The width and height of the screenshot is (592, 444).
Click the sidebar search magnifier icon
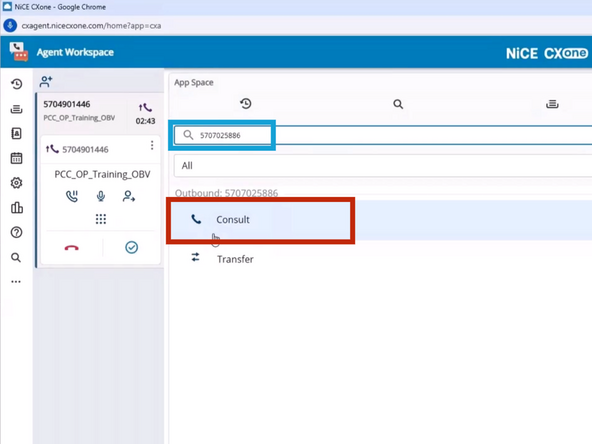[x=16, y=257]
